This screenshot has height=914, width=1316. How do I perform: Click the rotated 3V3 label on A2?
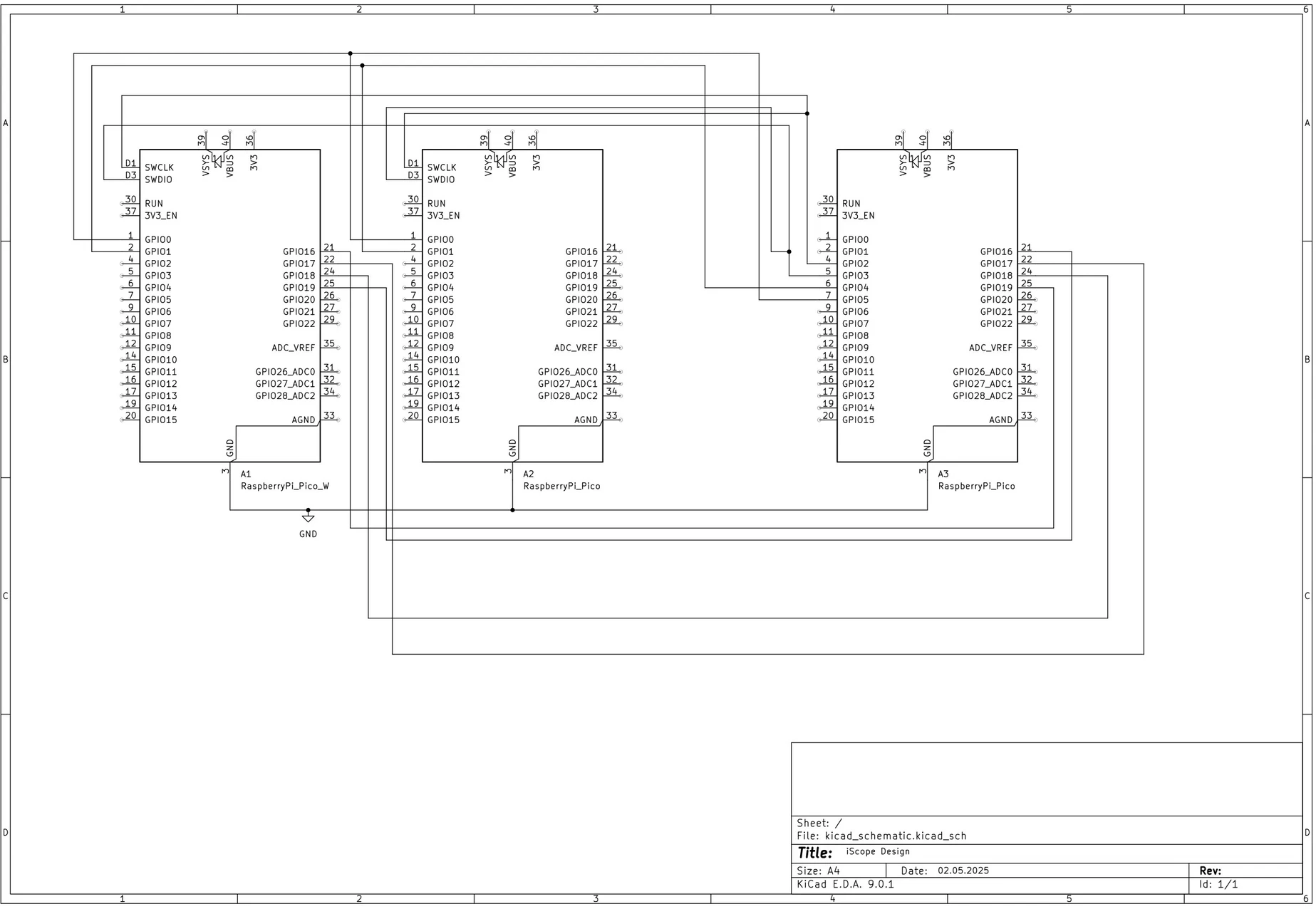tap(537, 162)
